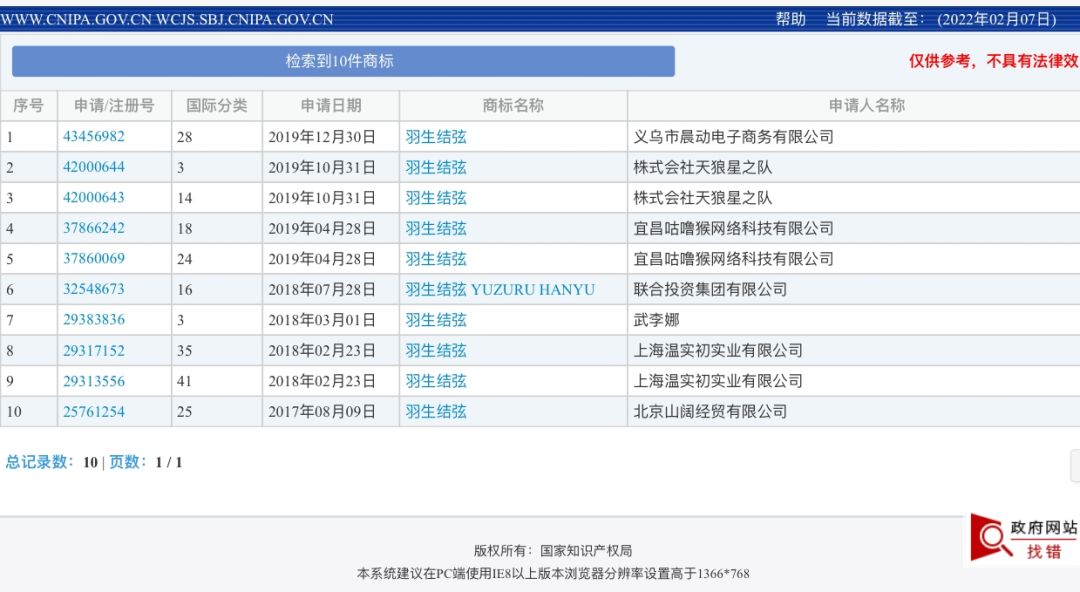Click the partially visible button right of pagination
The image size is (1080, 592).
[1074, 466]
